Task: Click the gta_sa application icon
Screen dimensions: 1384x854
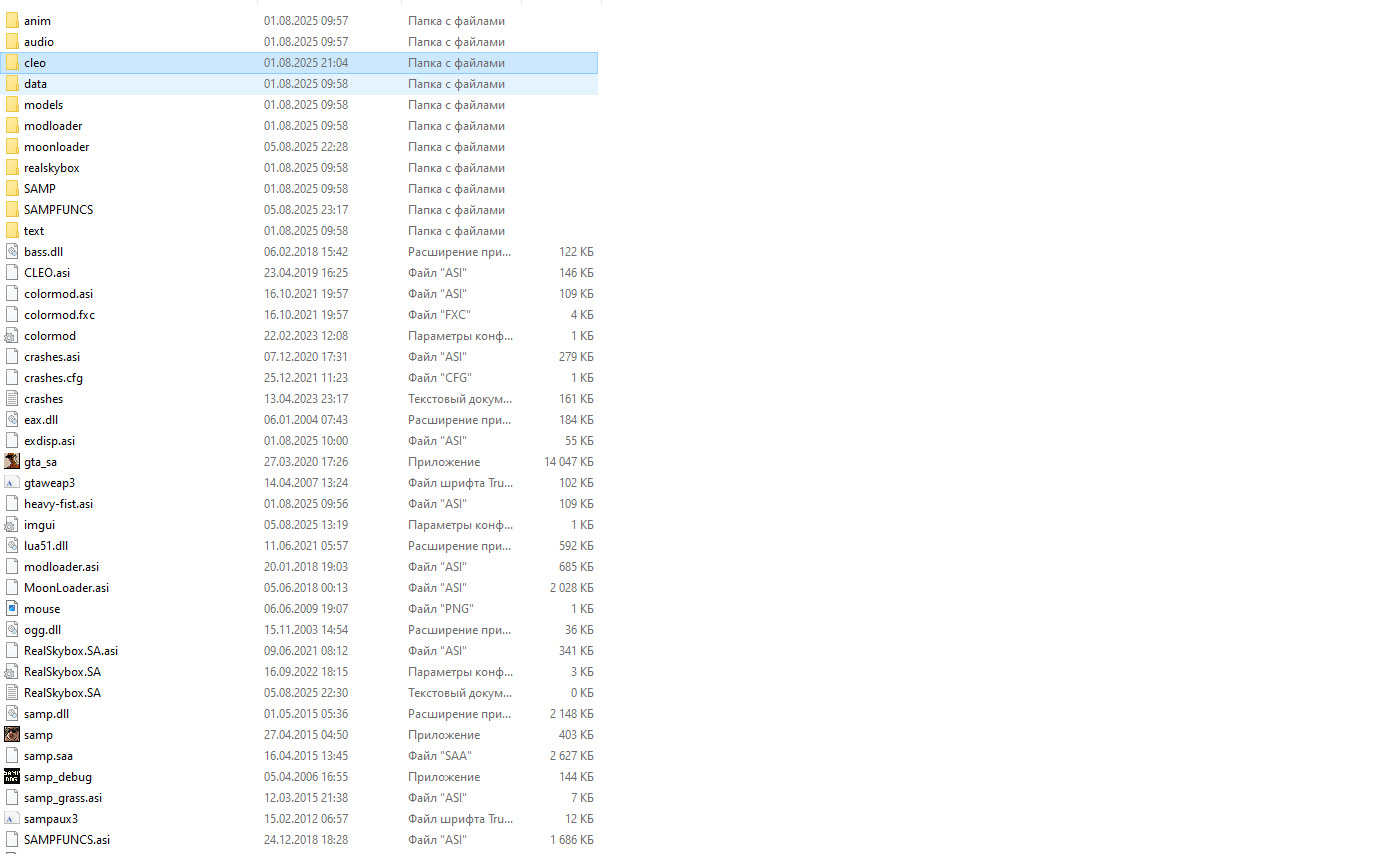Action: [x=12, y=462]
